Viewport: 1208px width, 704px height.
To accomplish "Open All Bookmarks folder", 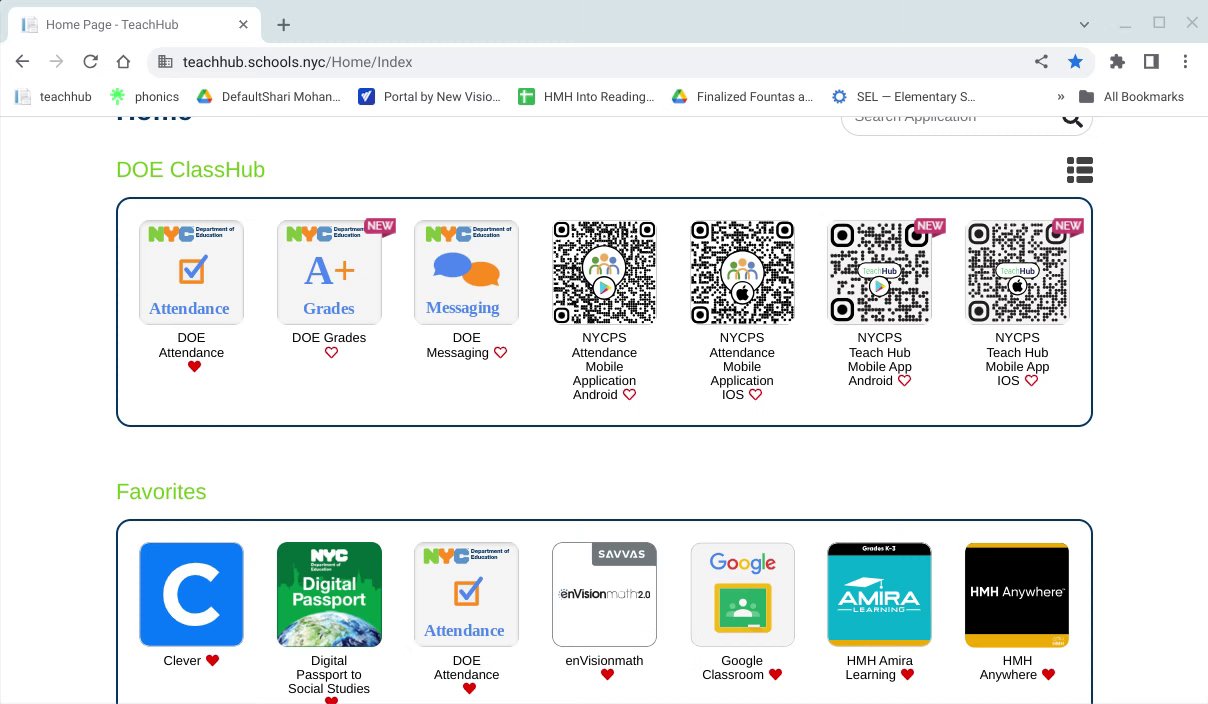I will pos(1131,97).
